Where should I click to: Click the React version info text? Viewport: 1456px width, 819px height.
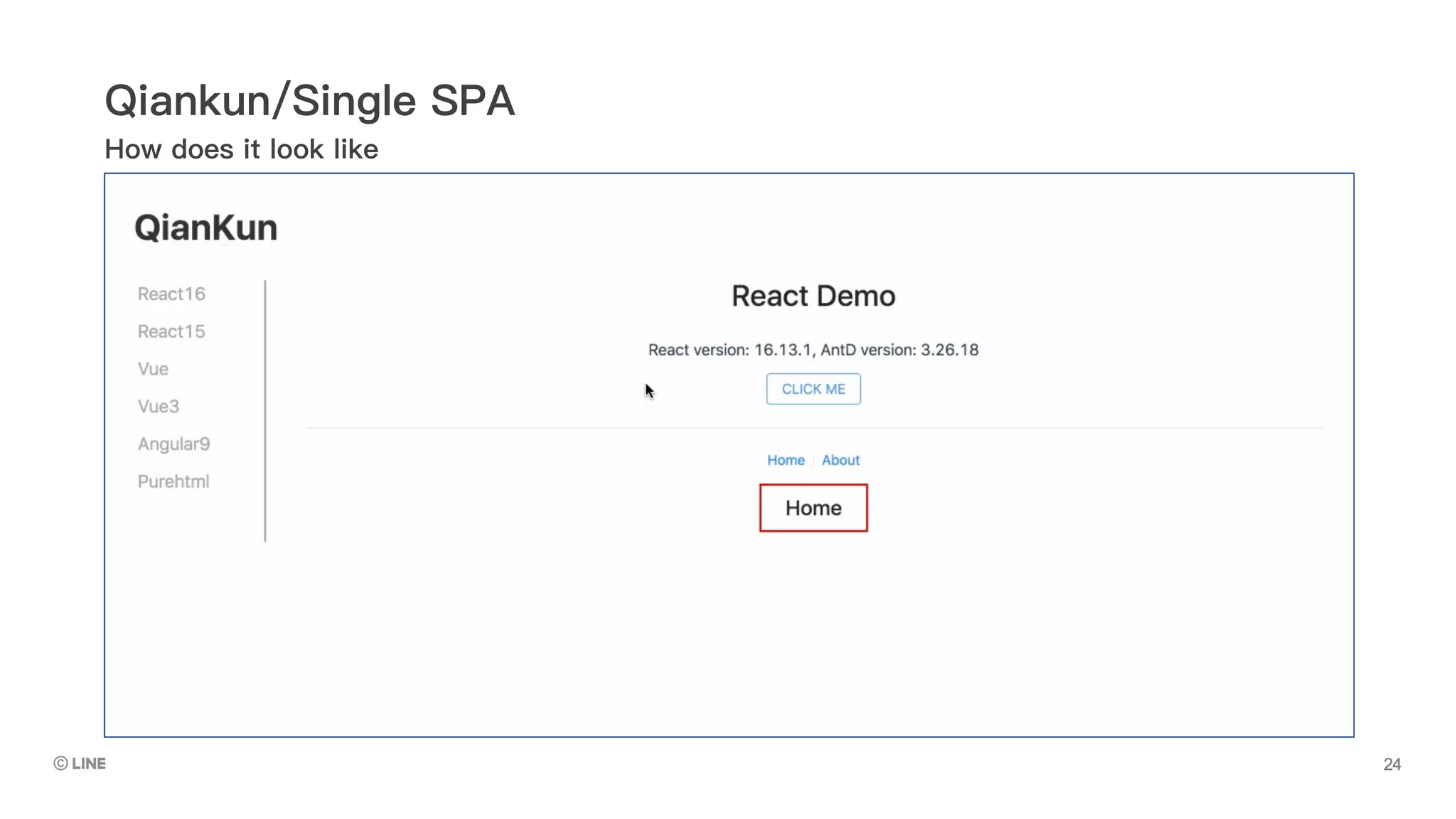pyautogui.click(x=813, y=350)
